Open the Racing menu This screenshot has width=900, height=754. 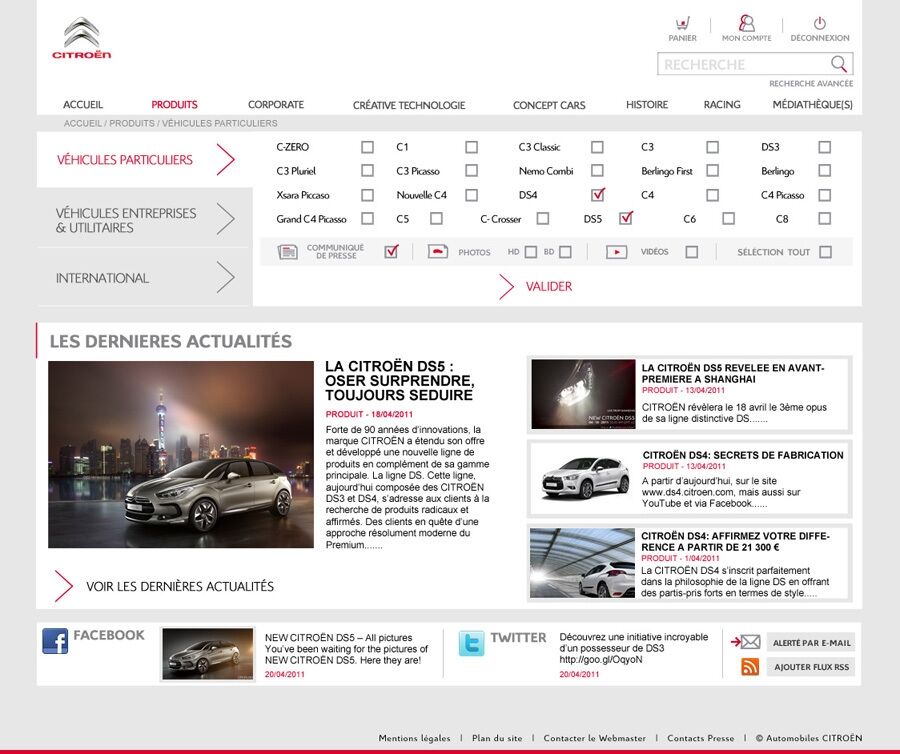(x=722, y=104)
